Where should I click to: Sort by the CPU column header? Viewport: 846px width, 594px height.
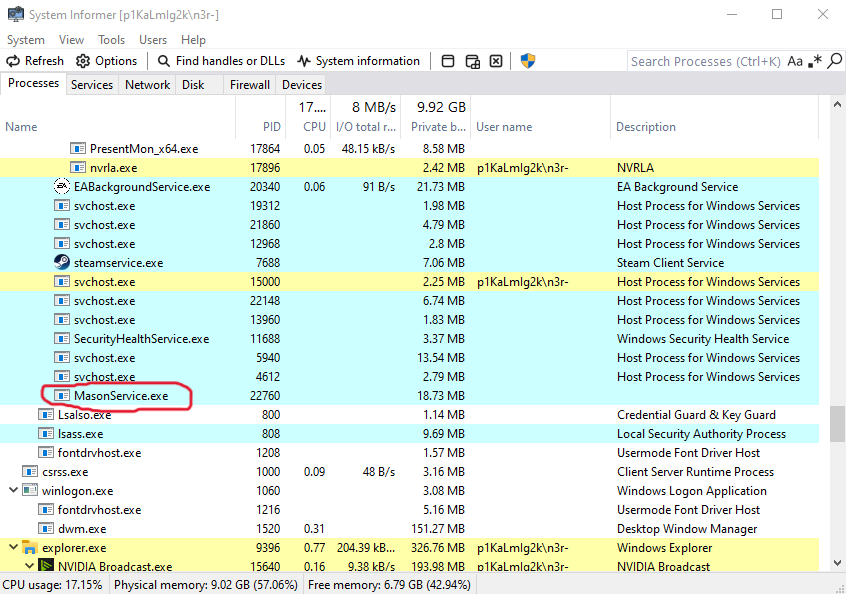click(x=308, y=117)
